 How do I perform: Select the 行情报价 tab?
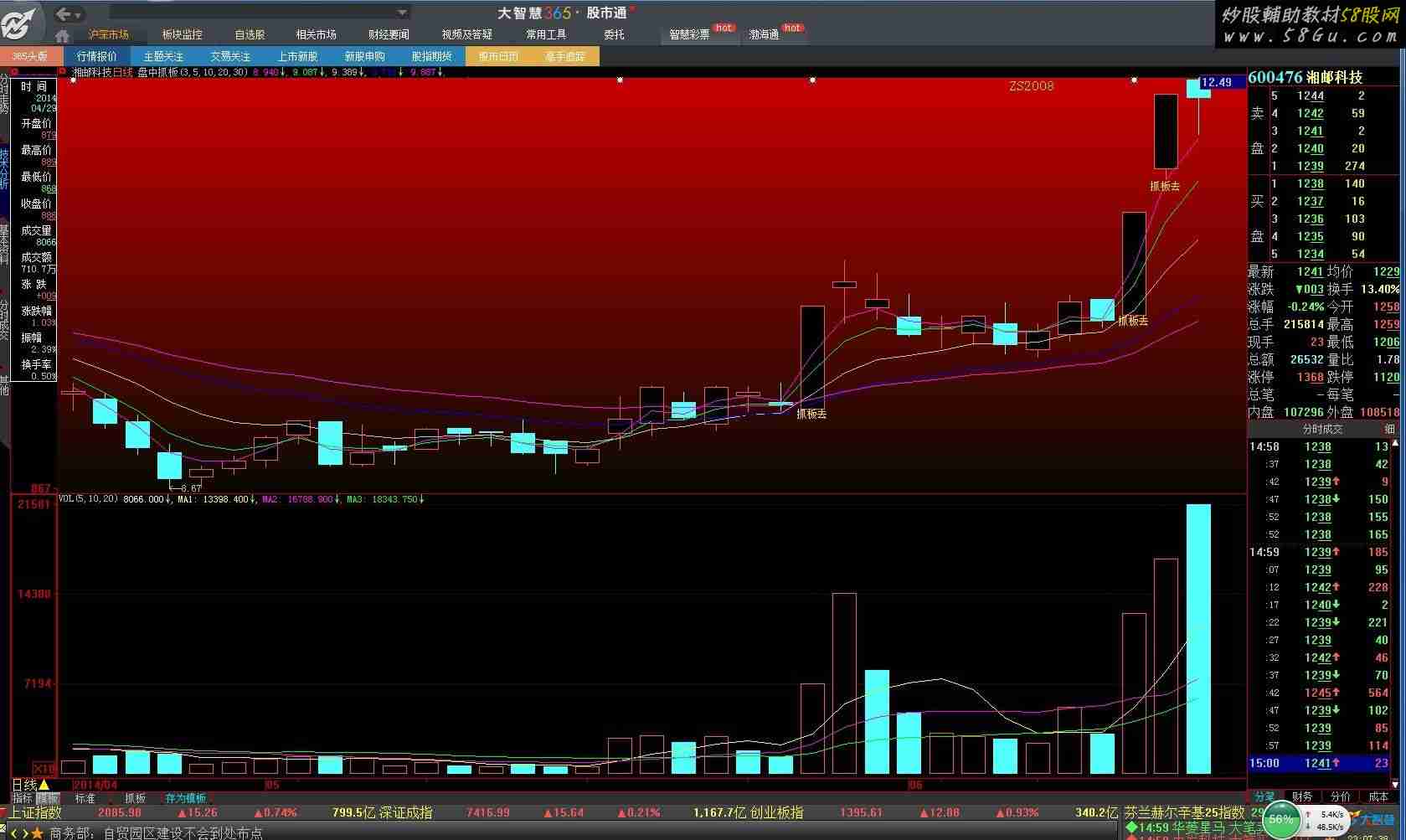[x=97, y=56]
